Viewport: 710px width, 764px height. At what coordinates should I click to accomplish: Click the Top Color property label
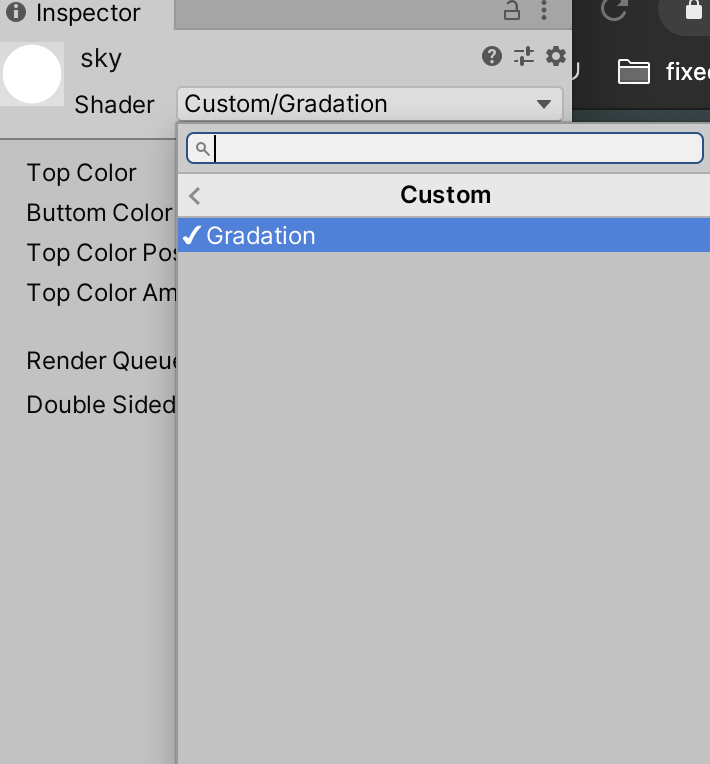click(x=81, y=173)
